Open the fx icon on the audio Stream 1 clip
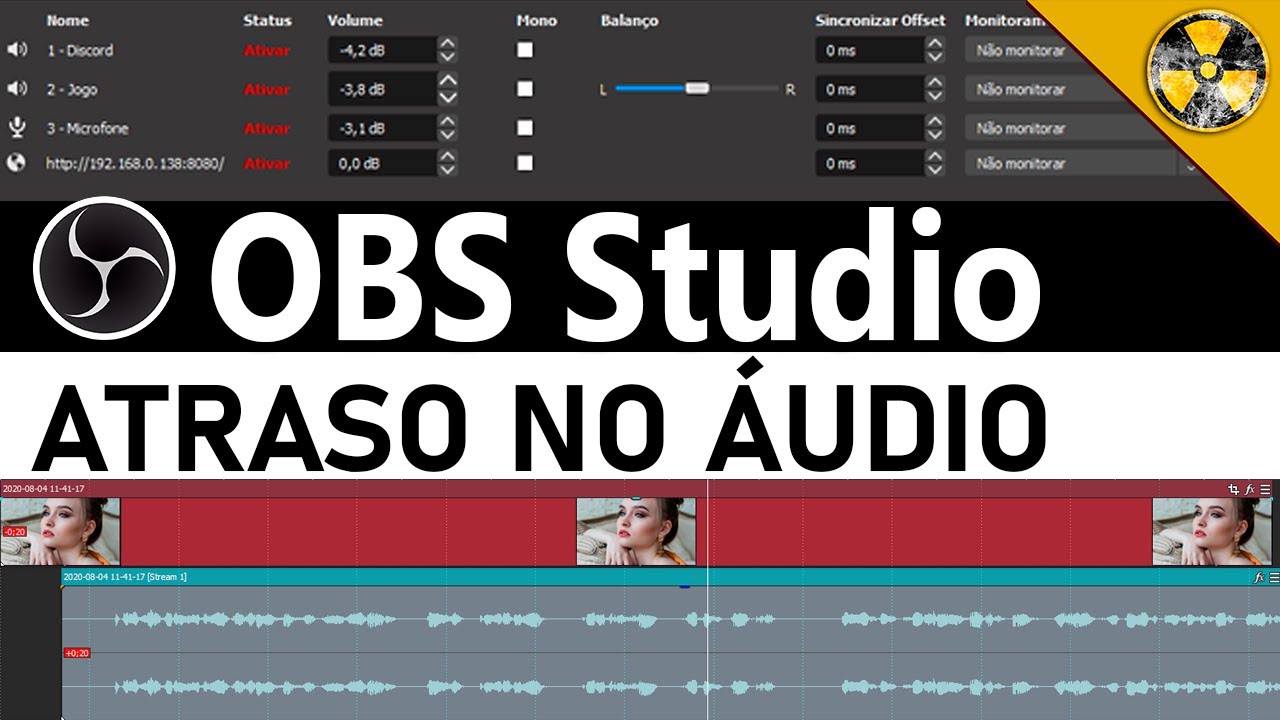This screenshot has width=1280, height=720. [1259, 577]
